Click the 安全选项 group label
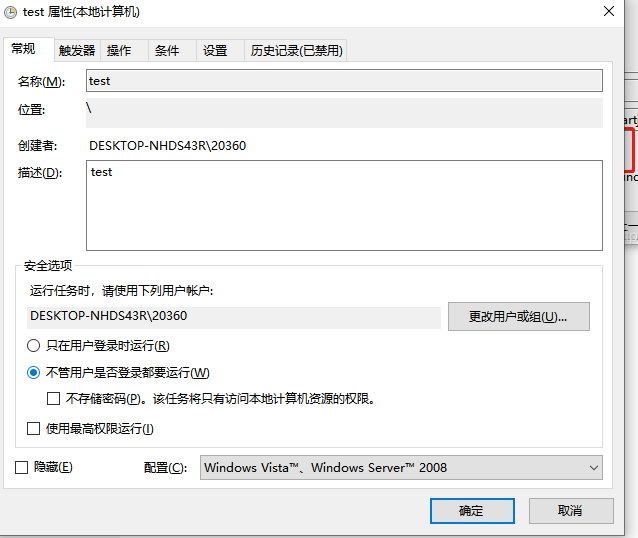 (48, 266)
